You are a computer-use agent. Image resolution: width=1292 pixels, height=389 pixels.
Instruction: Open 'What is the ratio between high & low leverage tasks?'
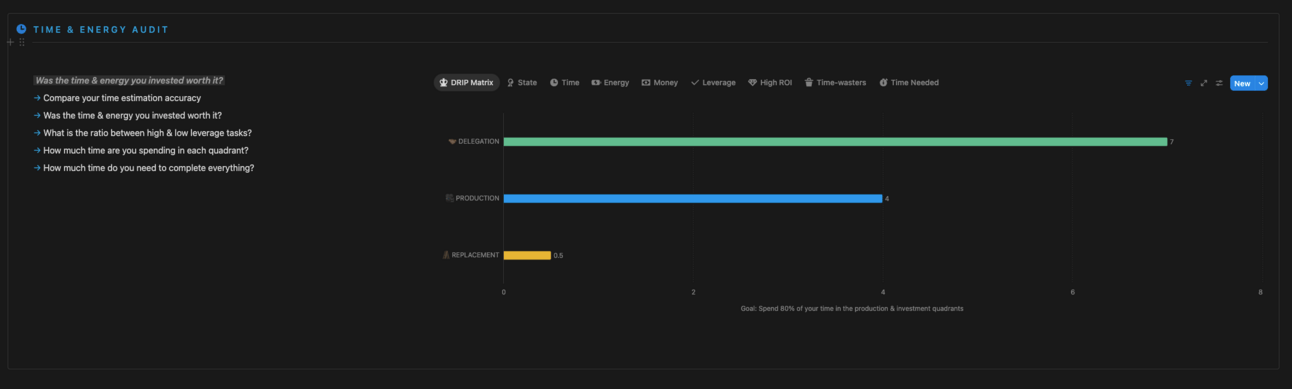point(147,133)
